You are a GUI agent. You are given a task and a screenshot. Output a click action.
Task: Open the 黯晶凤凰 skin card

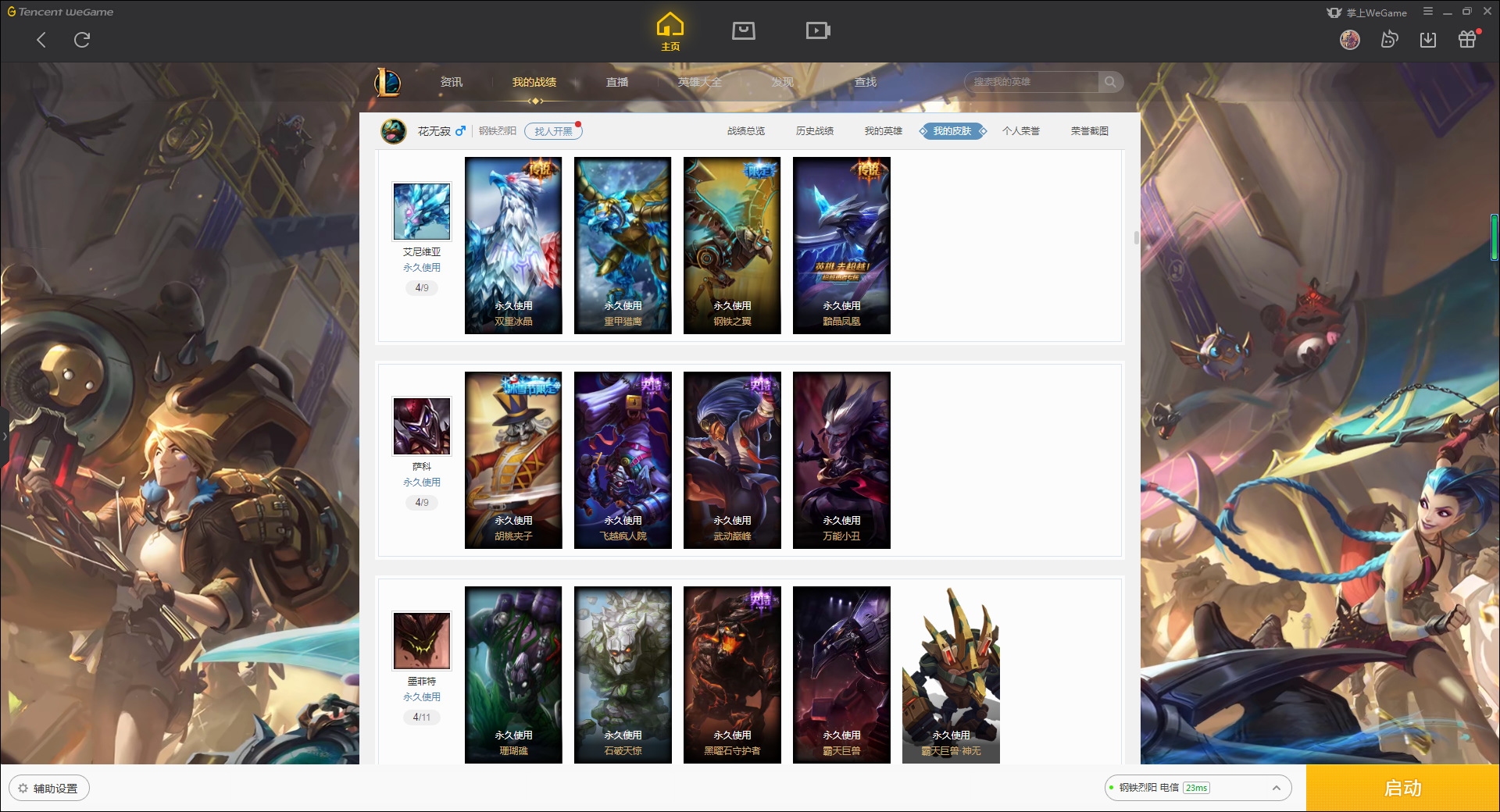[841, 245]
